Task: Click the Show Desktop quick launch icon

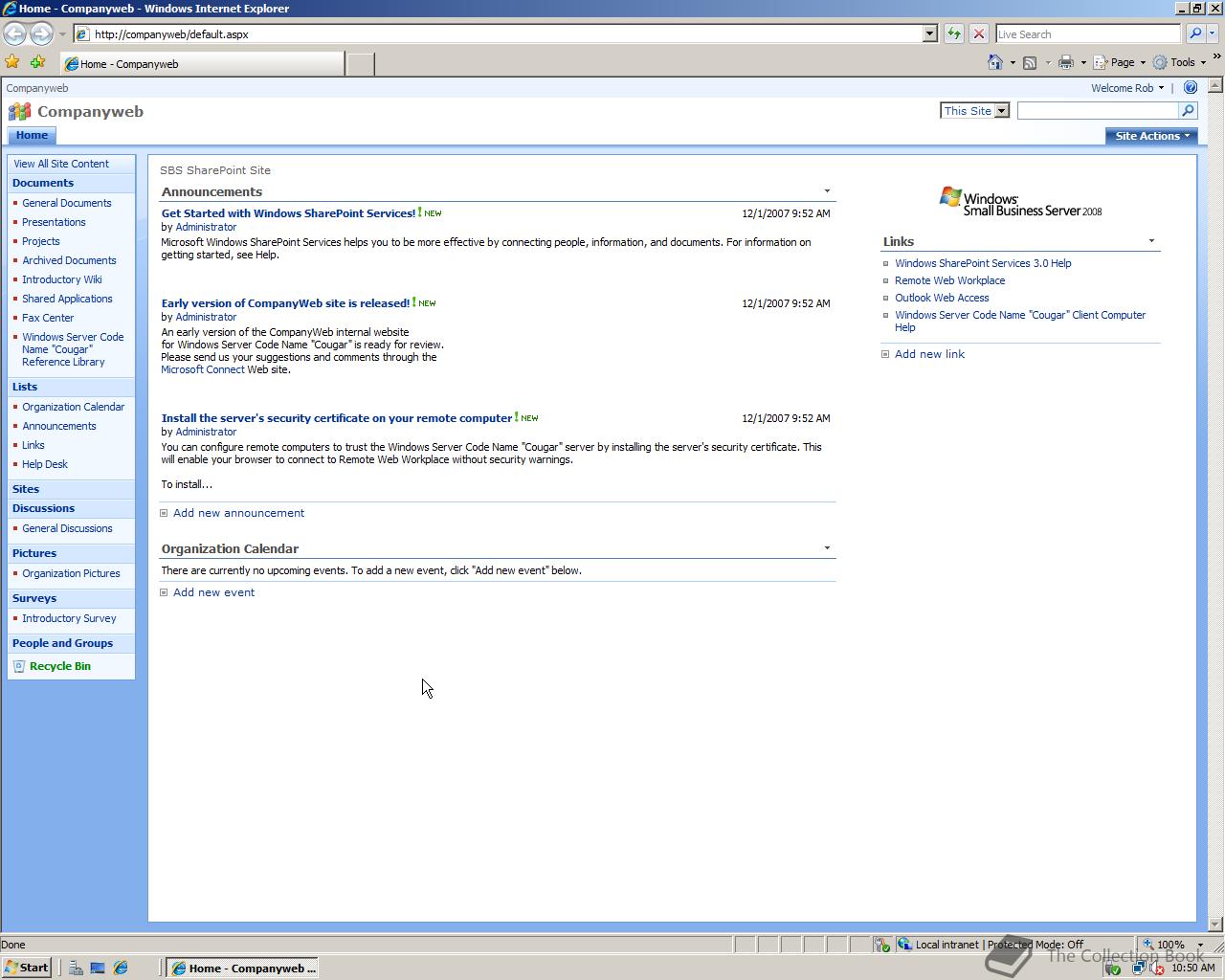Action: (x=98, y=968)
